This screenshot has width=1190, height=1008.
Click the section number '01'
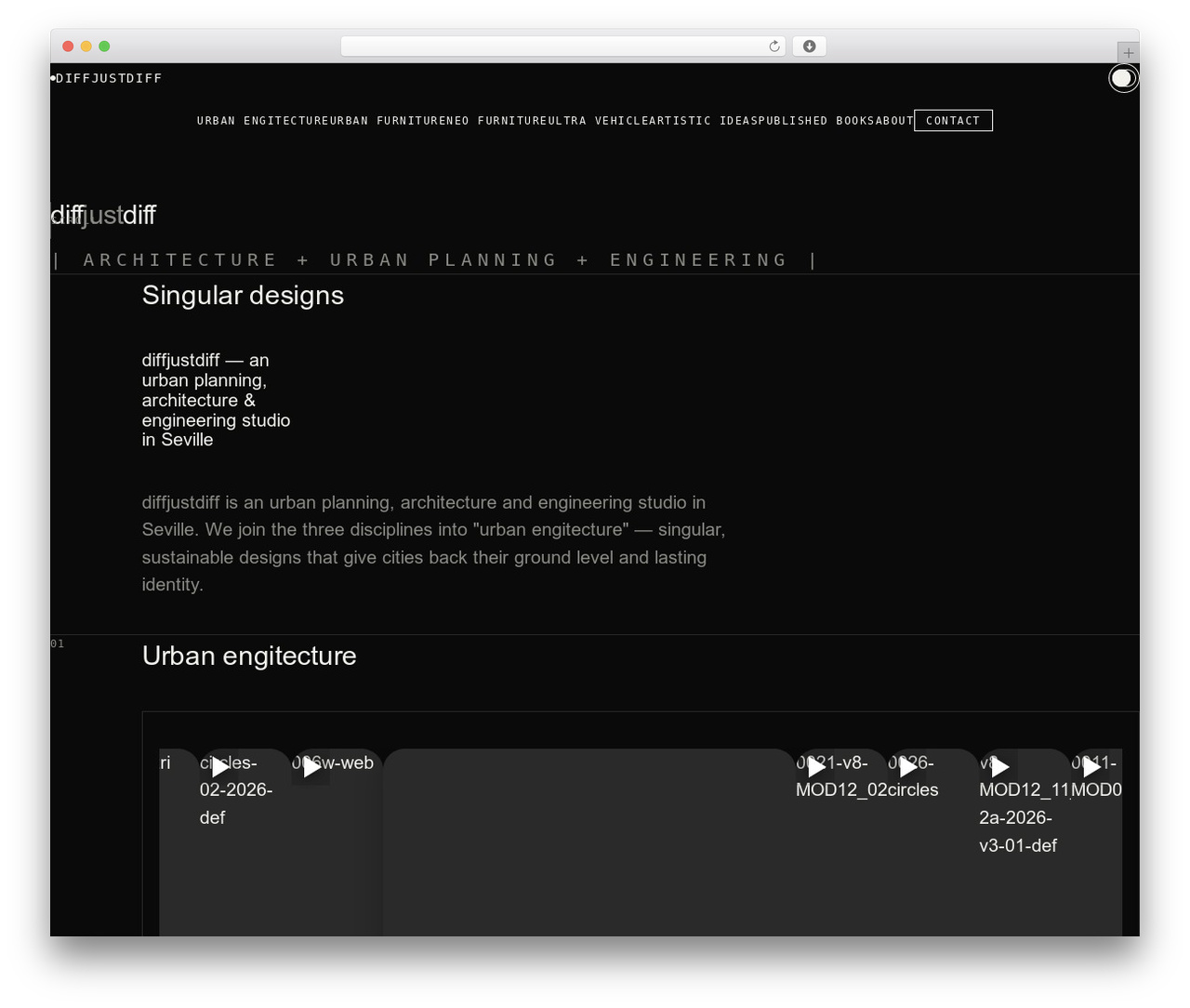click(58, 643)
